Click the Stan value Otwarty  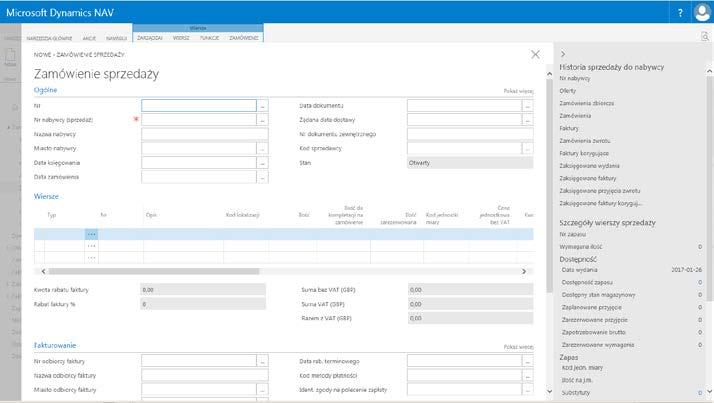[x=470, y=163]
